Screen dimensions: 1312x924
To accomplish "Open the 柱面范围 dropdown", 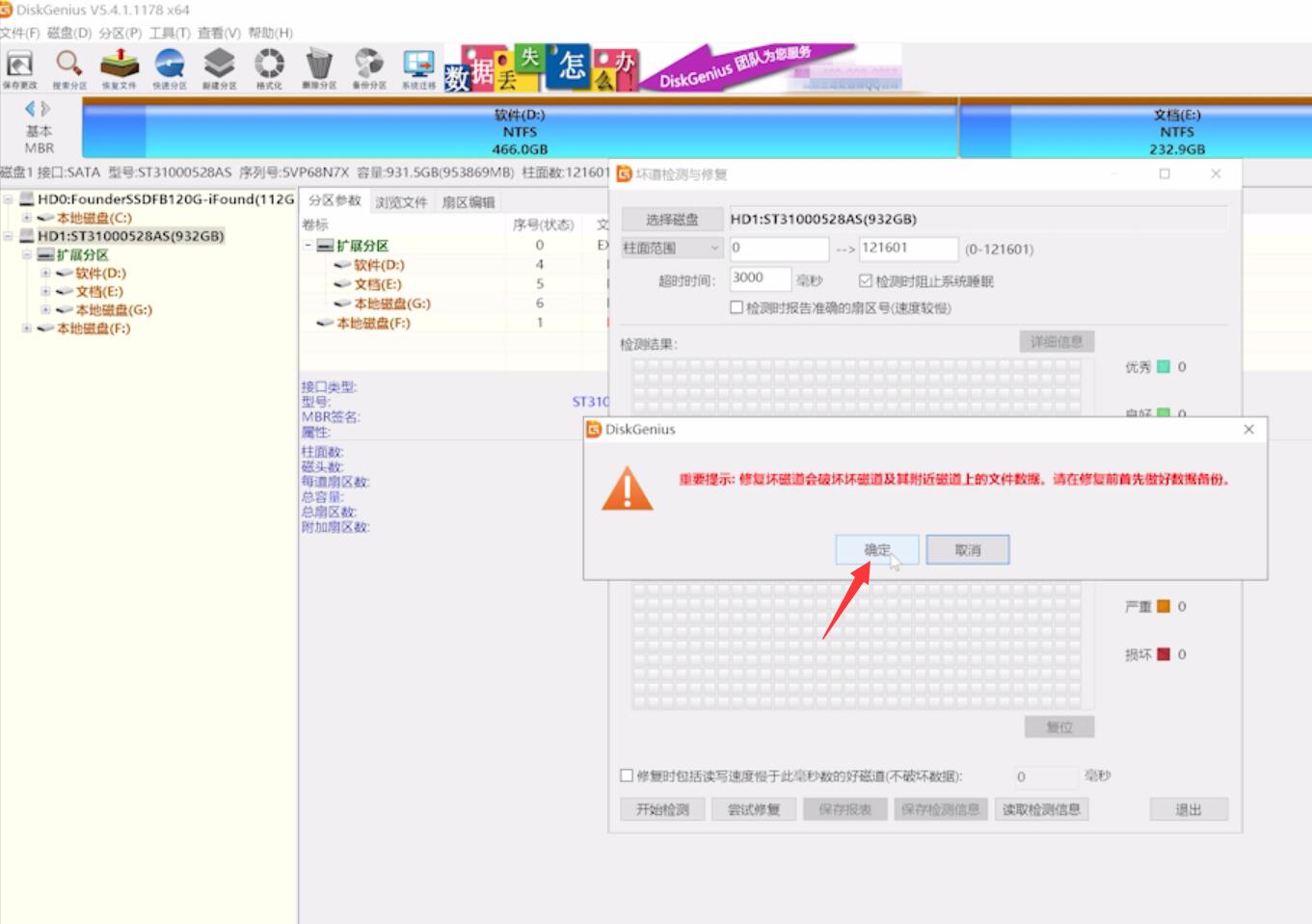I will pos(672,248).
